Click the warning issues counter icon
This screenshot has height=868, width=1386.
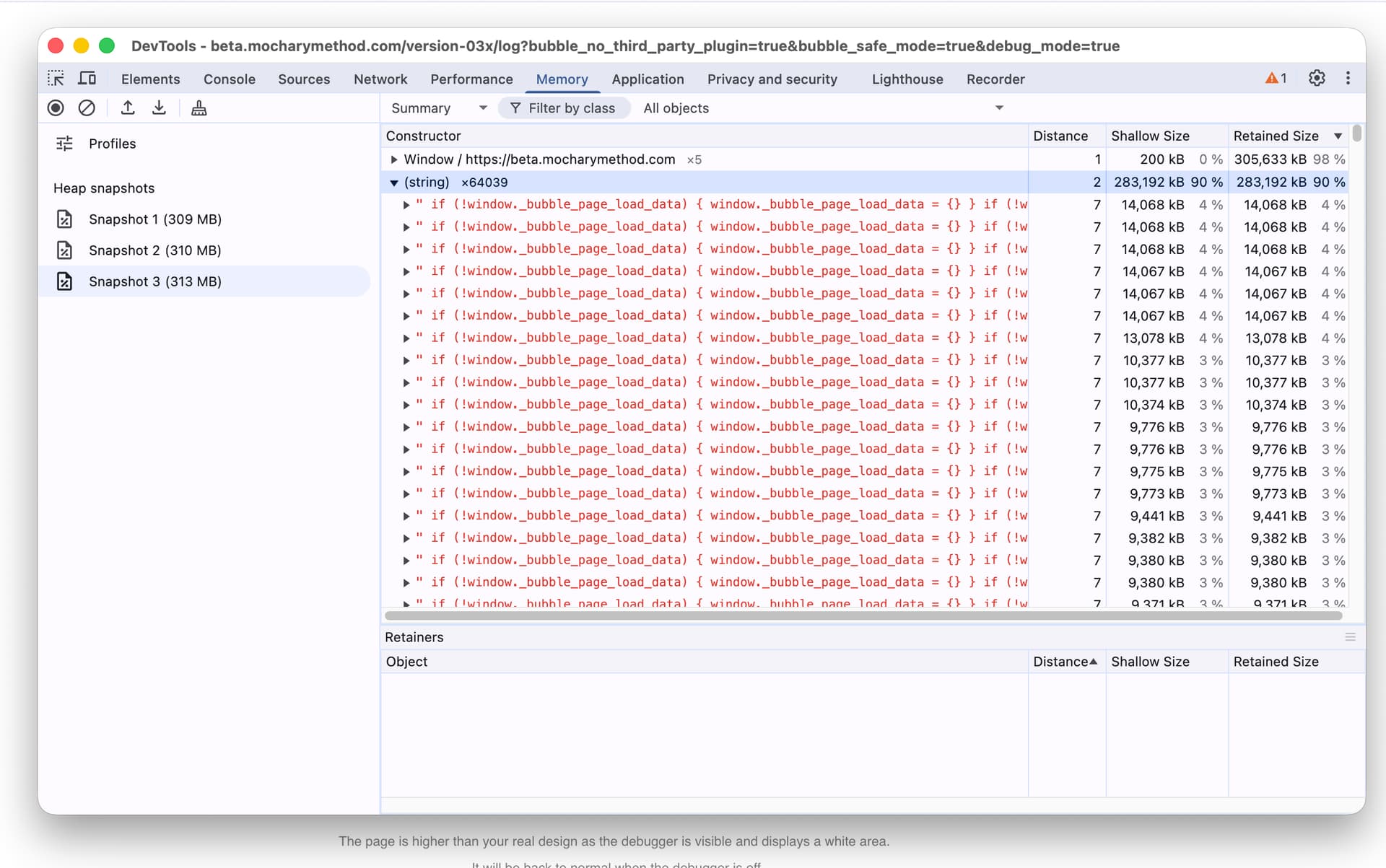[1276, 79]
